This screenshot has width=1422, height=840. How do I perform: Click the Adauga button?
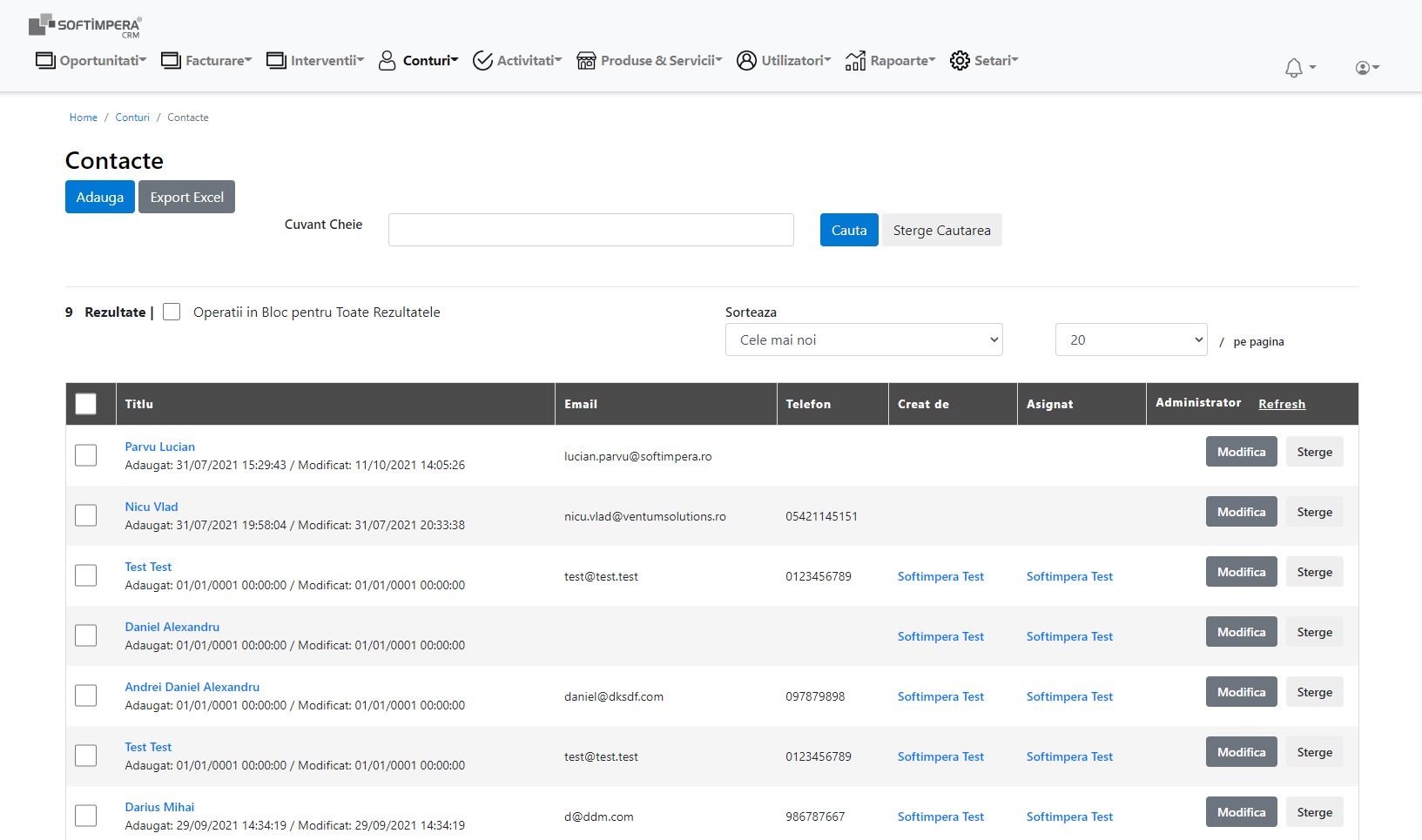100,197
